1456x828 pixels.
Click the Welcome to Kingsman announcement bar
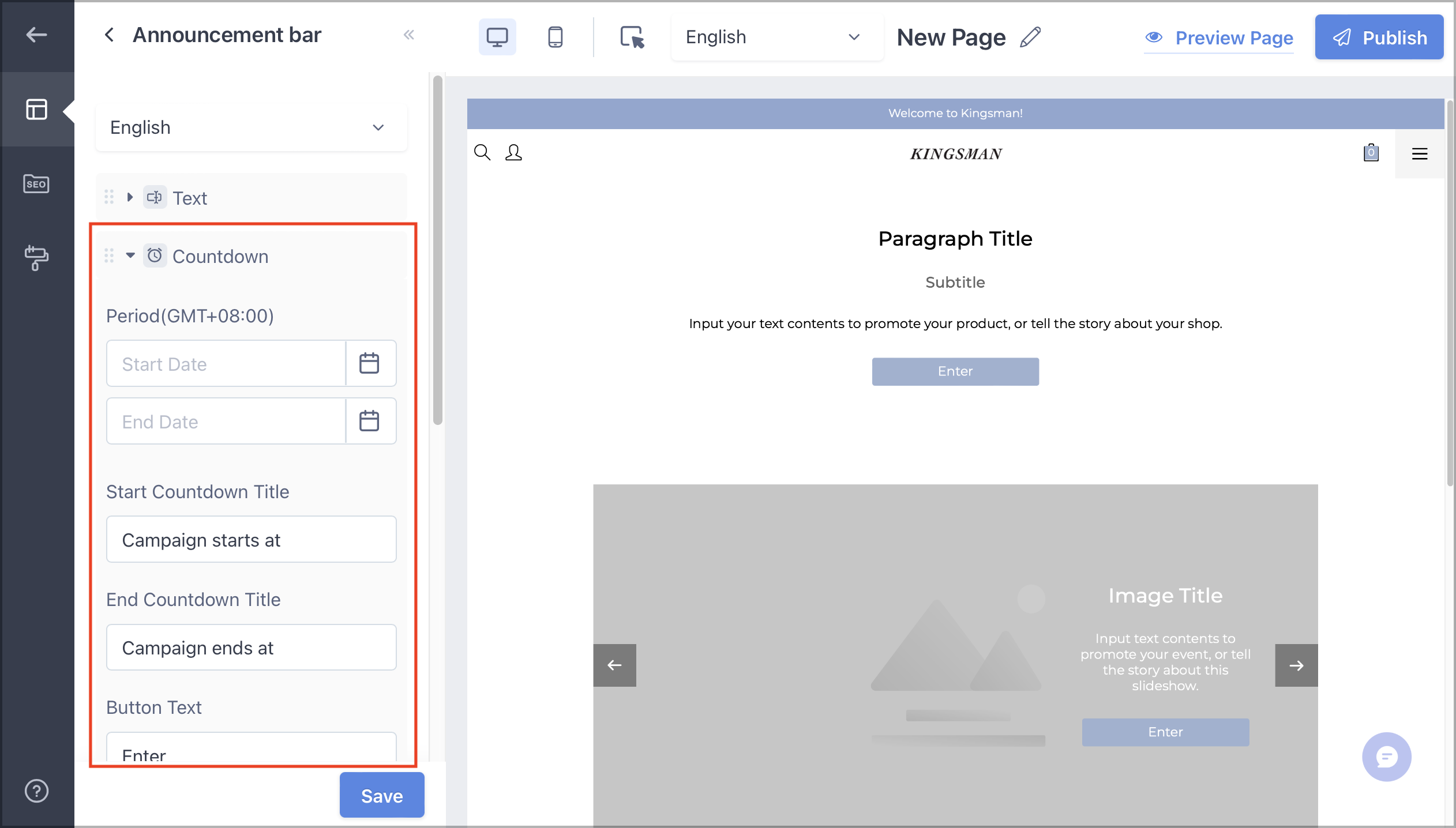[x=955, y=114]
